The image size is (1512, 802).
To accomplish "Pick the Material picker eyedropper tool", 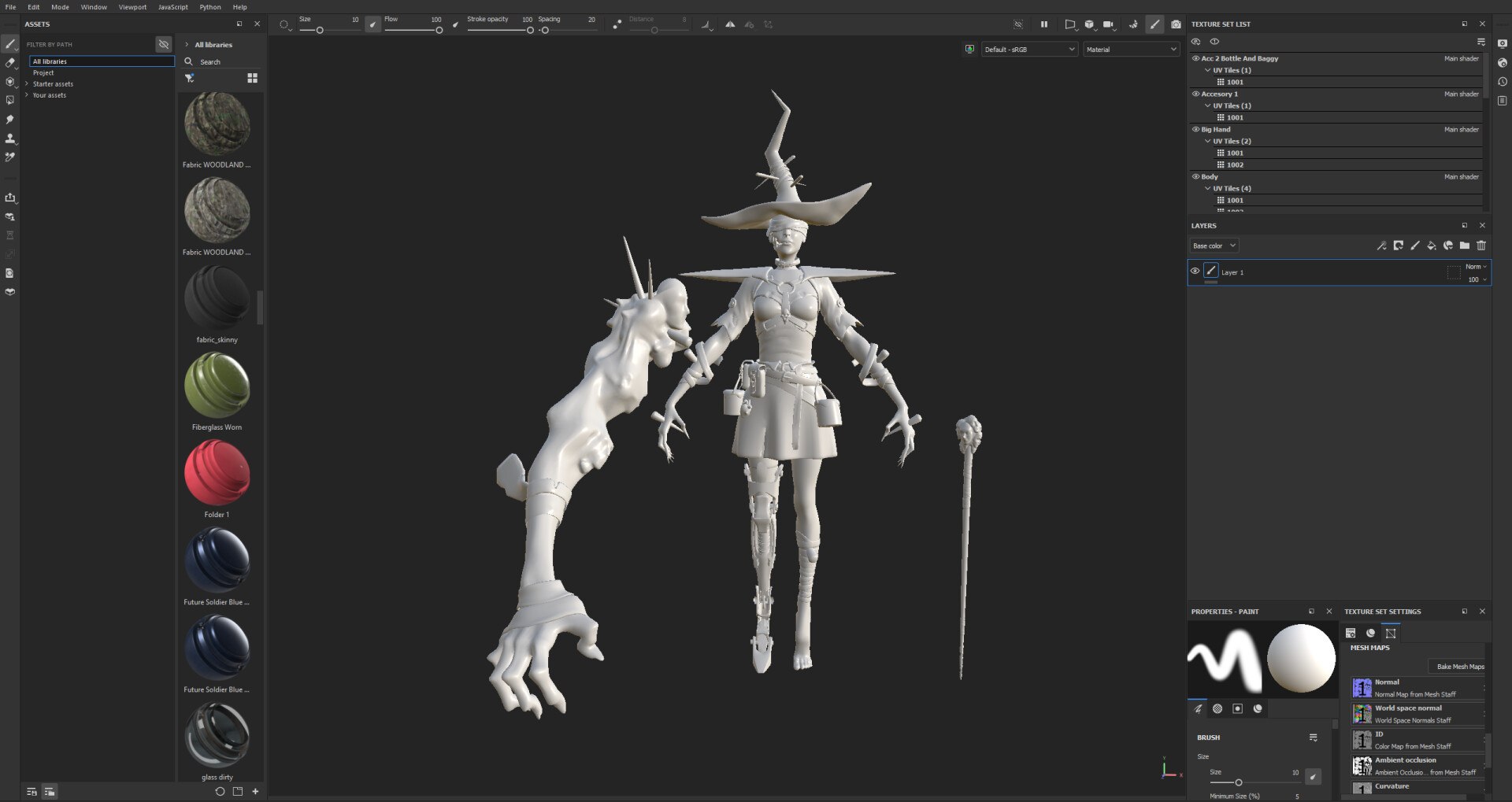I will tap(10, 157).
